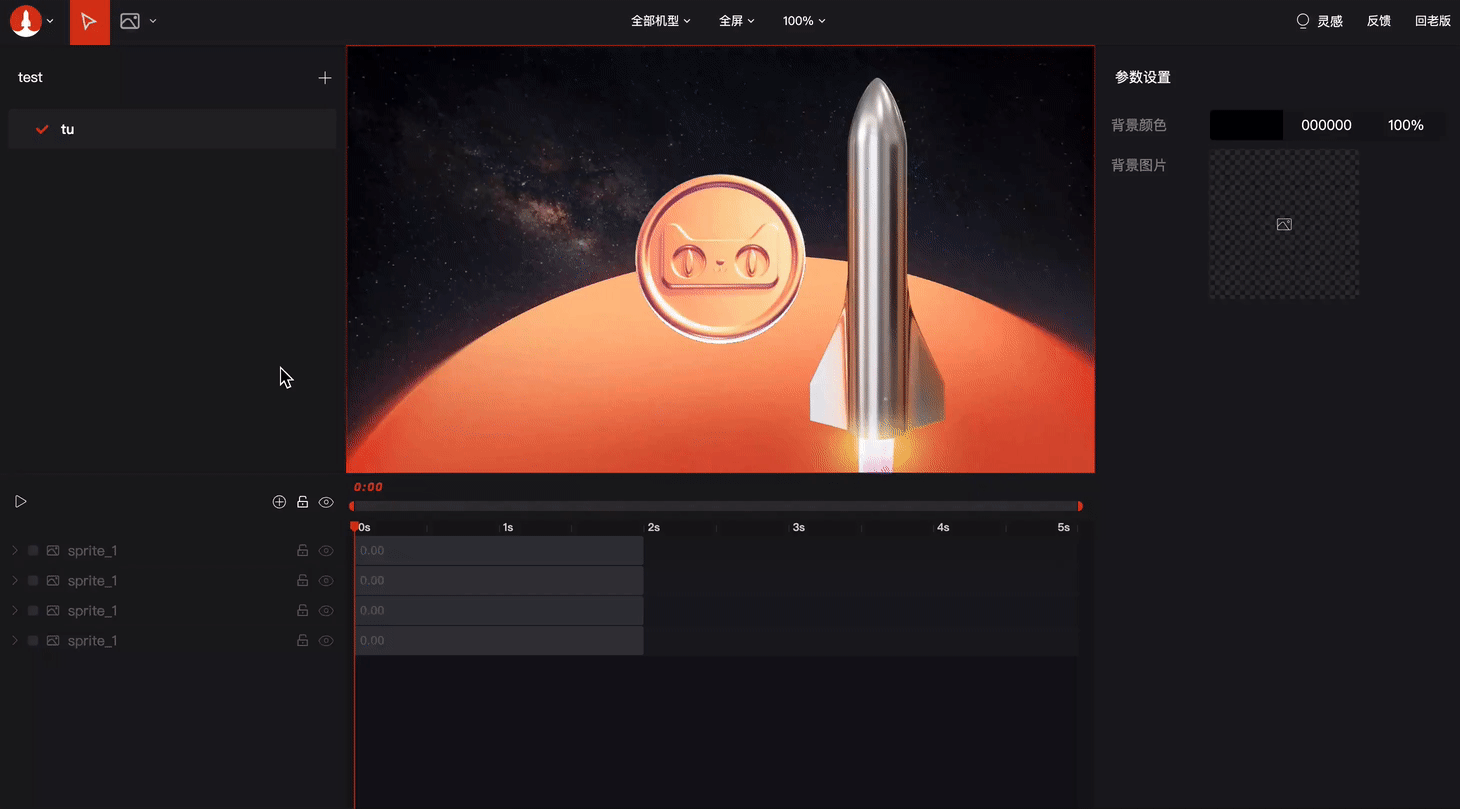Click the red rocket app logo
Viewport: 1460px width, 809px height.
point(25,21)
